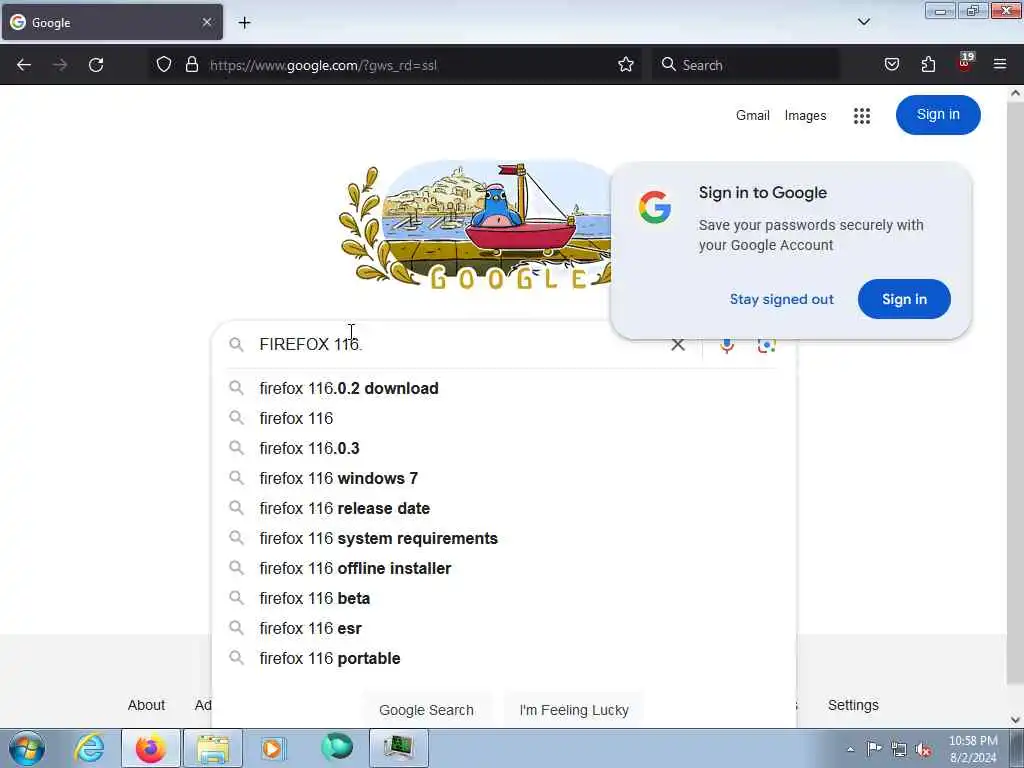Select the plain firefox 116 suggestion
This screenshot has width=1024, height=768.
click(504, 419)
